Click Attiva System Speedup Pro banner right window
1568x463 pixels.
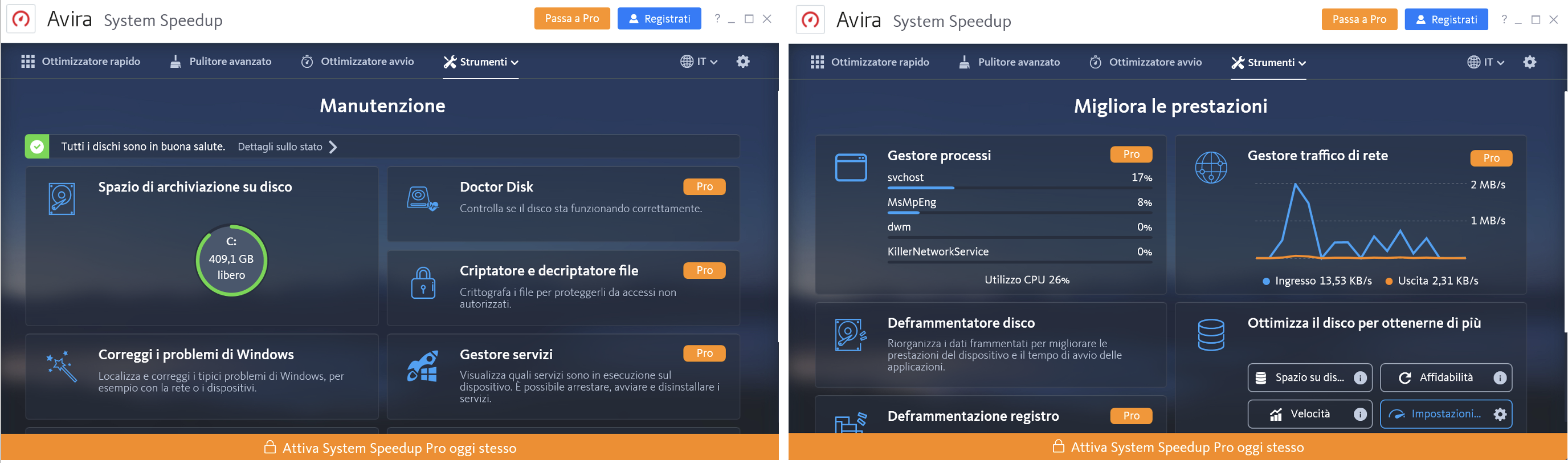(1178, 447)
